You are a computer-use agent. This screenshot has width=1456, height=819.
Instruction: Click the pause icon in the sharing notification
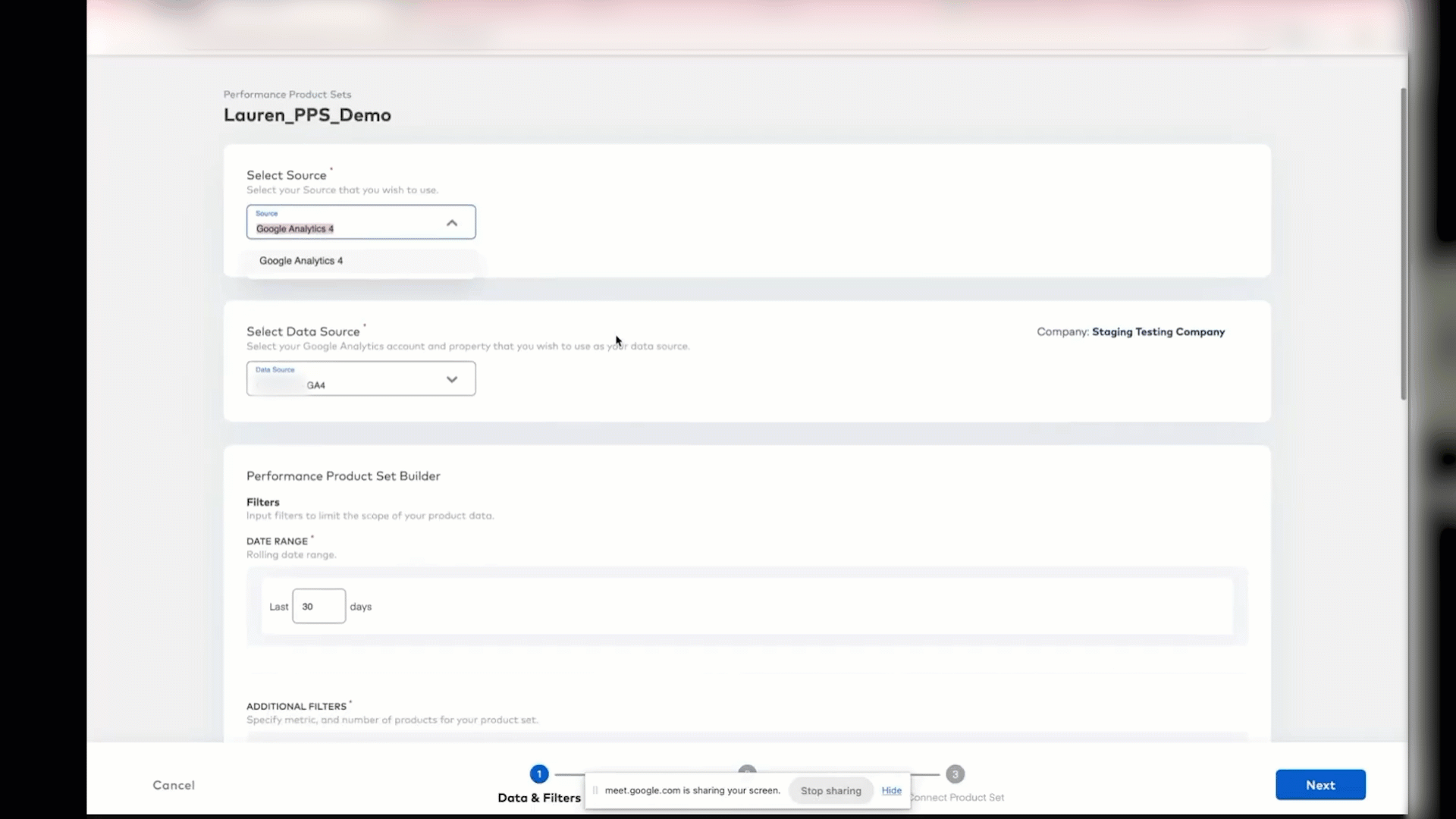click(595, 789)
